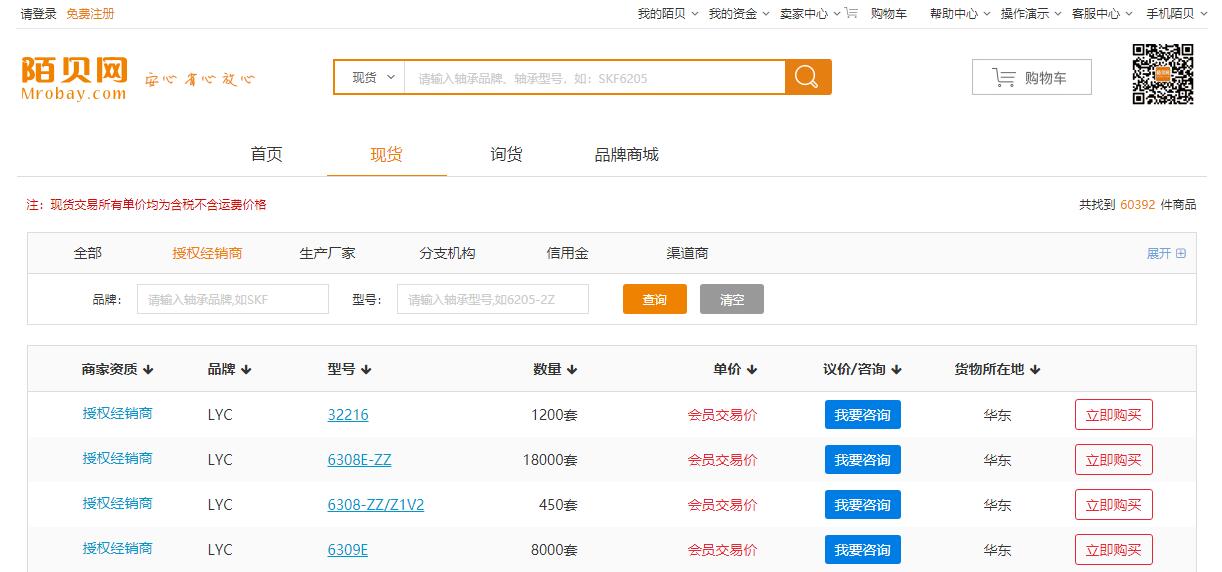Switch to the 询货 navigation tab
Viewport: 1222px width, 572px height.
point(506,155)
